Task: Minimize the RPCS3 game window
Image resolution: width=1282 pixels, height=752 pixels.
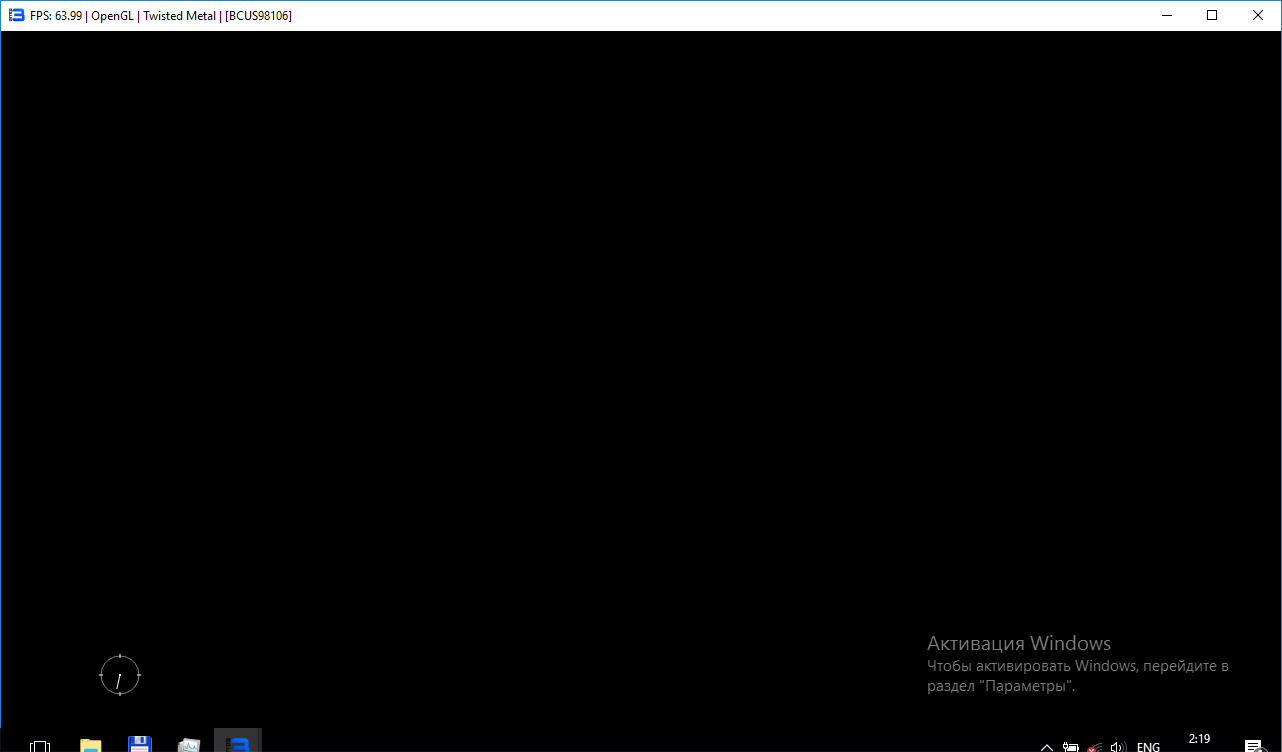Action: point(1165,15)
